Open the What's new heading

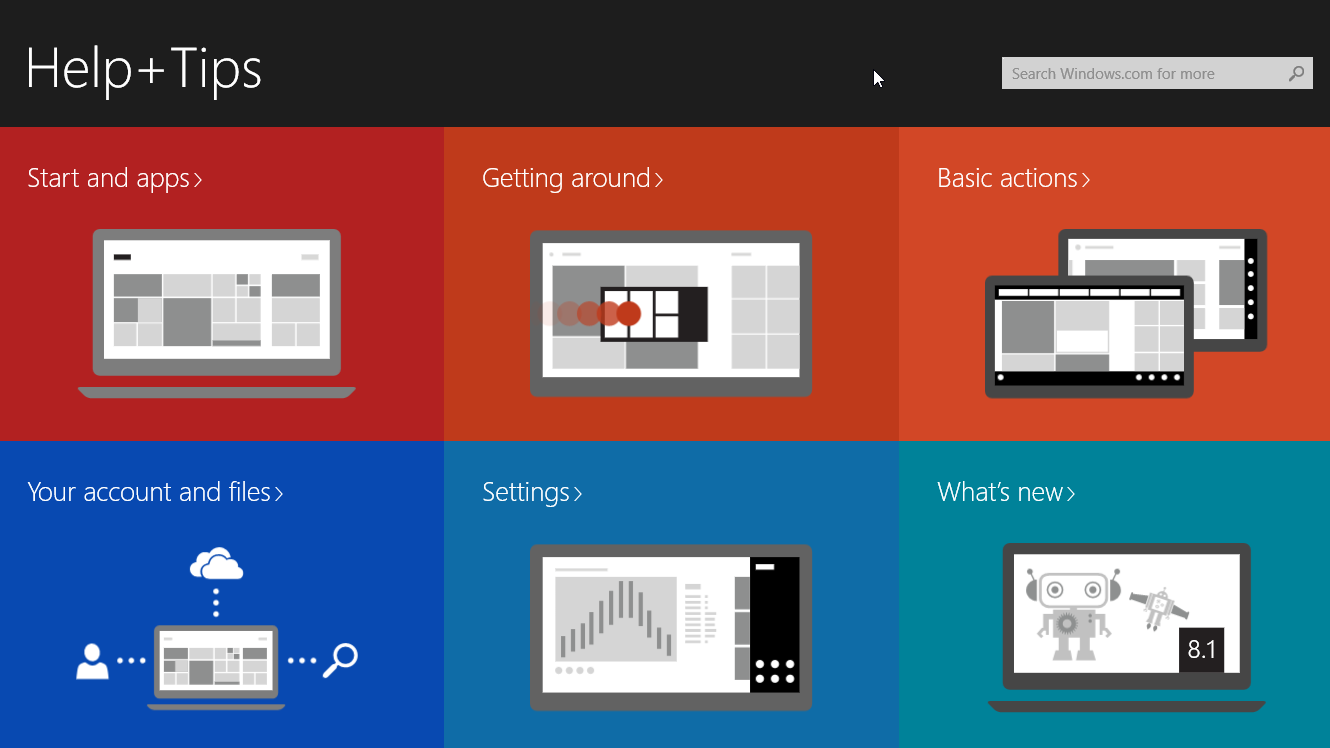tap(999, 492)
